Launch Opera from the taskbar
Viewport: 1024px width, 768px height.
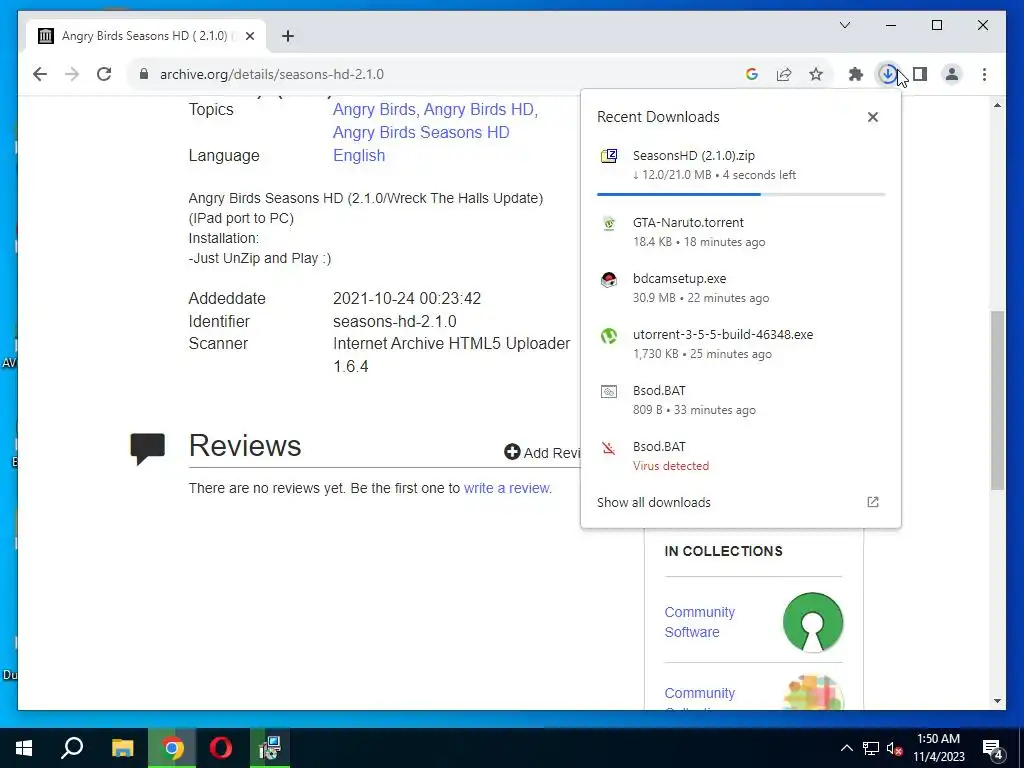pyautogui.click(x=221, y=748)
